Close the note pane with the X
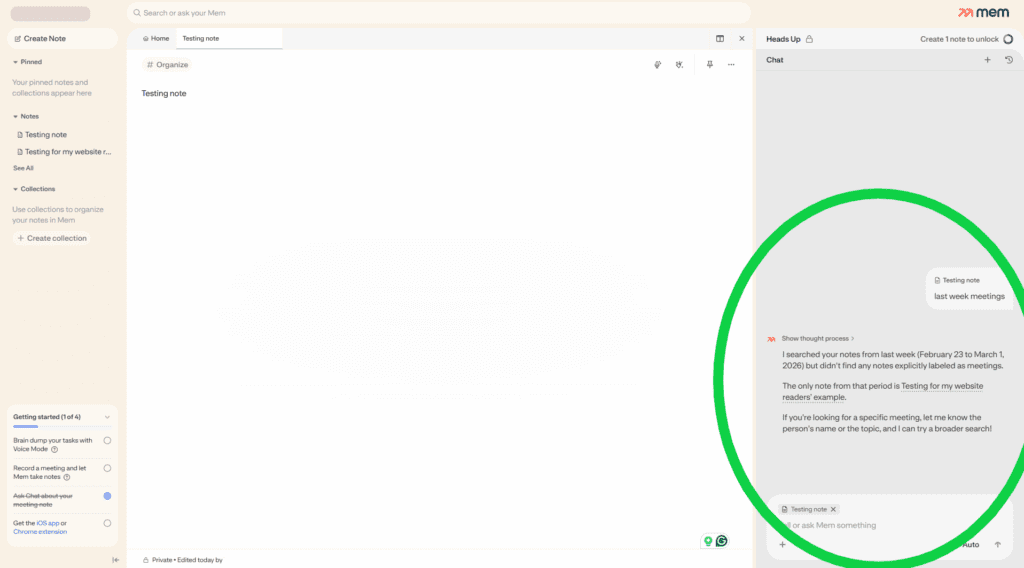This screenshot has width=1024, height=568. click(x=741, y=39)
